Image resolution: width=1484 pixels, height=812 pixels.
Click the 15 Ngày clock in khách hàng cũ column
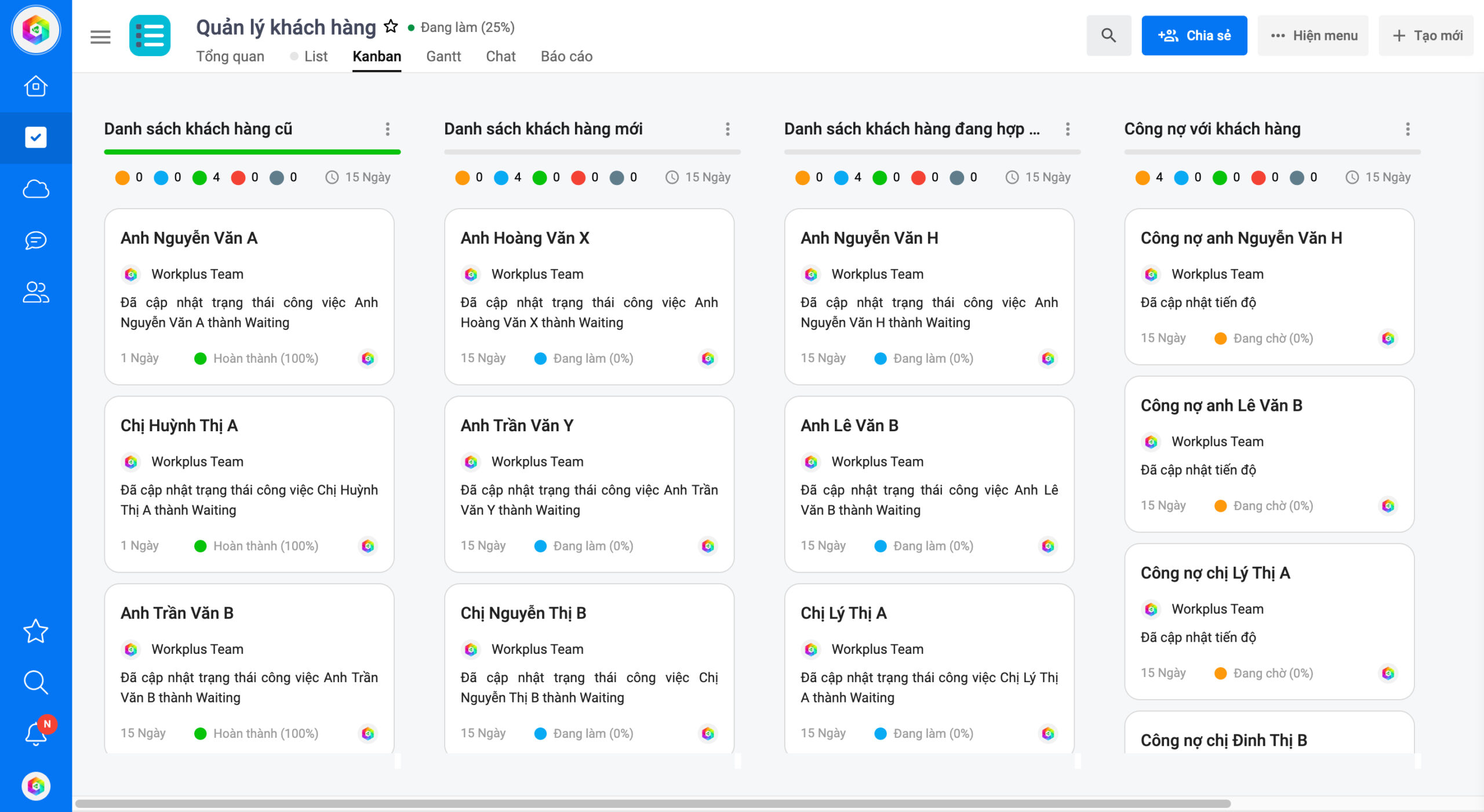[x=358, y=177]
